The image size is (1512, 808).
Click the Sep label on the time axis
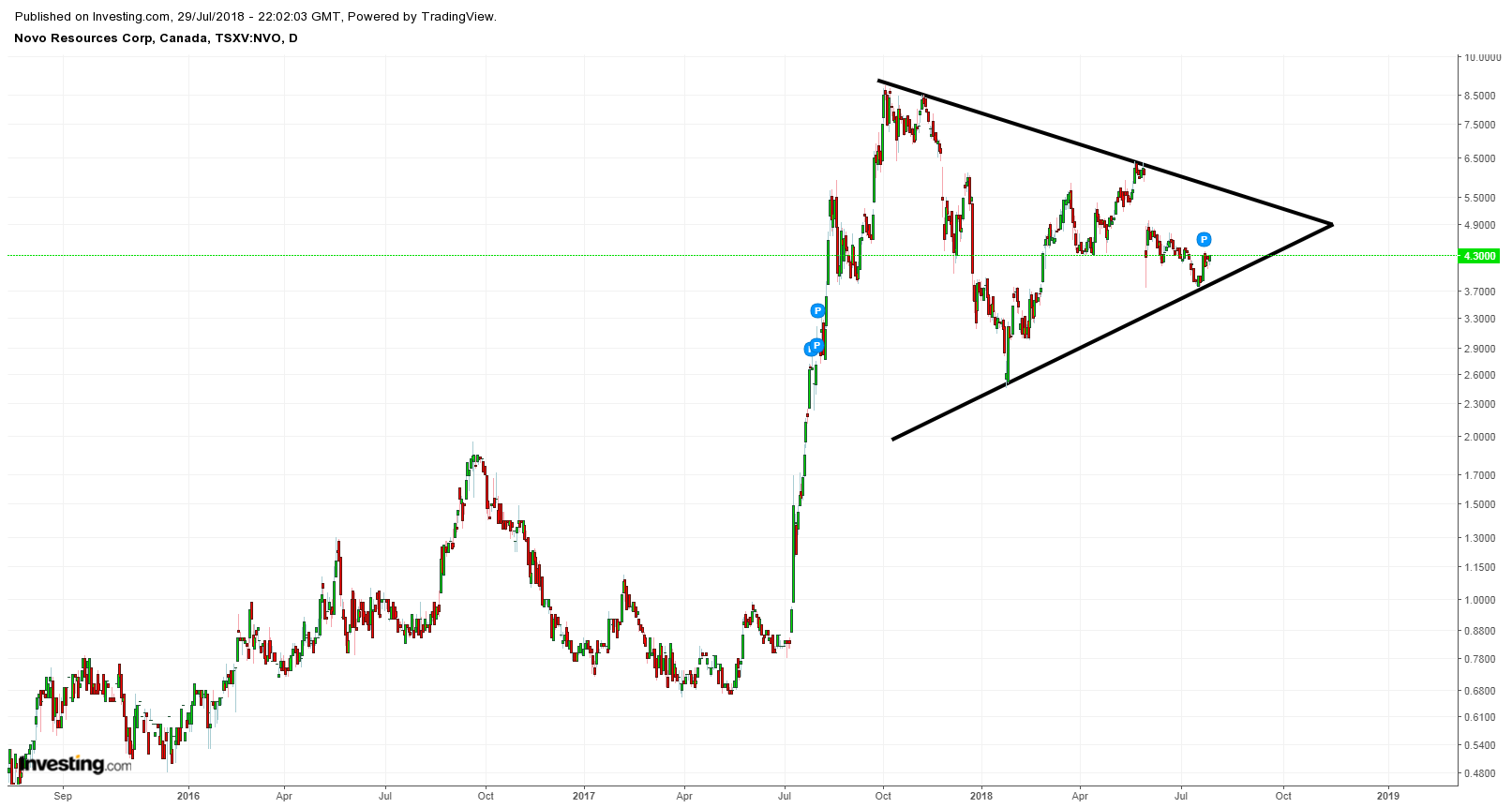click(x=63, y=797)
